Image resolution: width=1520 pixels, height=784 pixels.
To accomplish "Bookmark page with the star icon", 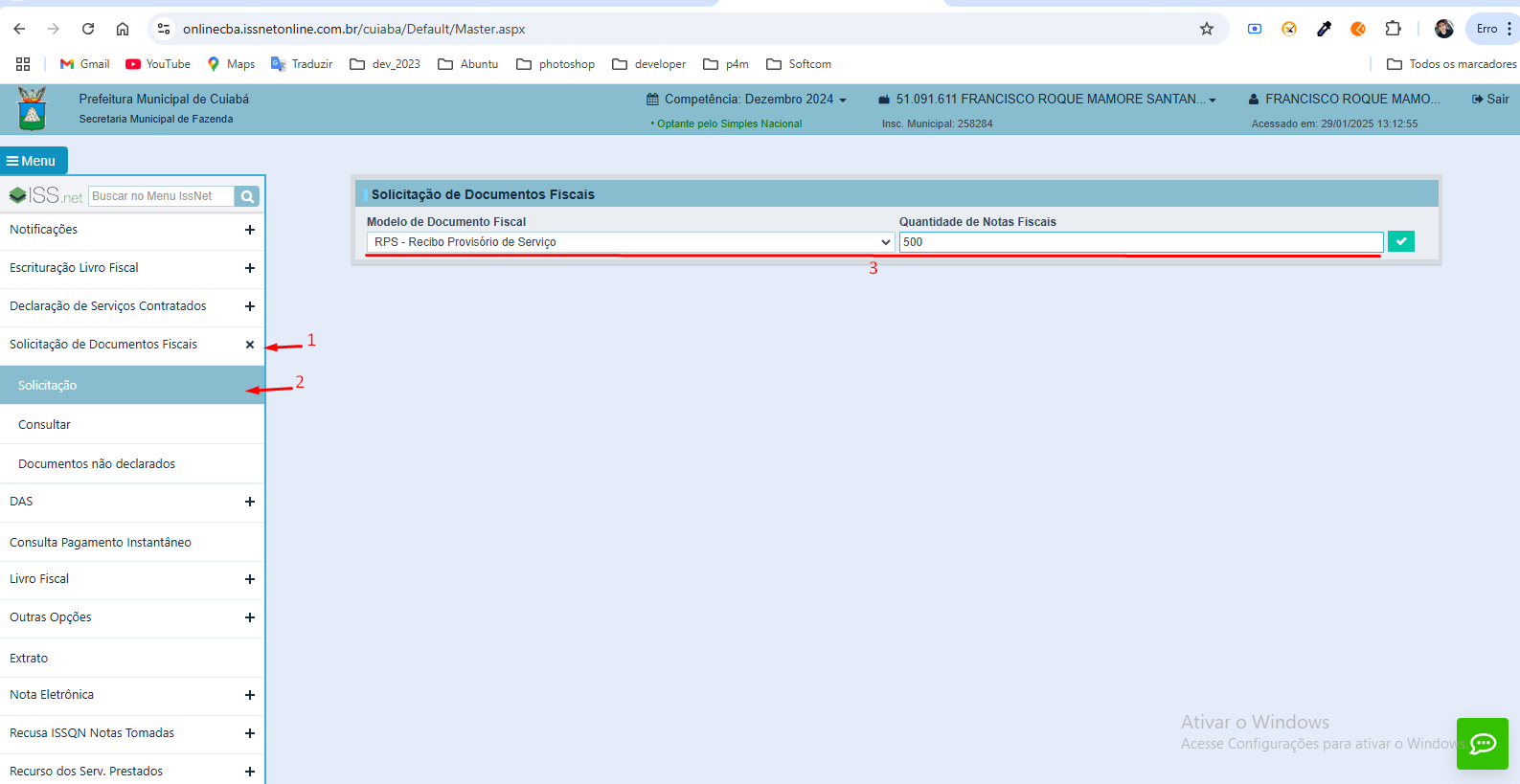I will pos(1207,29).
